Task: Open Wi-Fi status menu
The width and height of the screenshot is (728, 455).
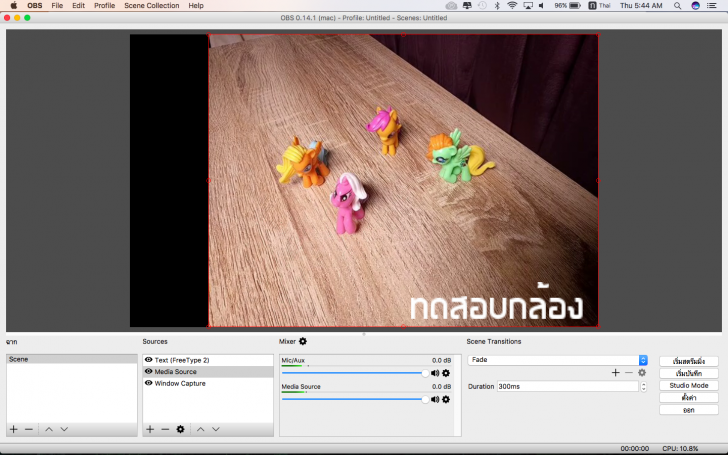Action: [512, 6]
